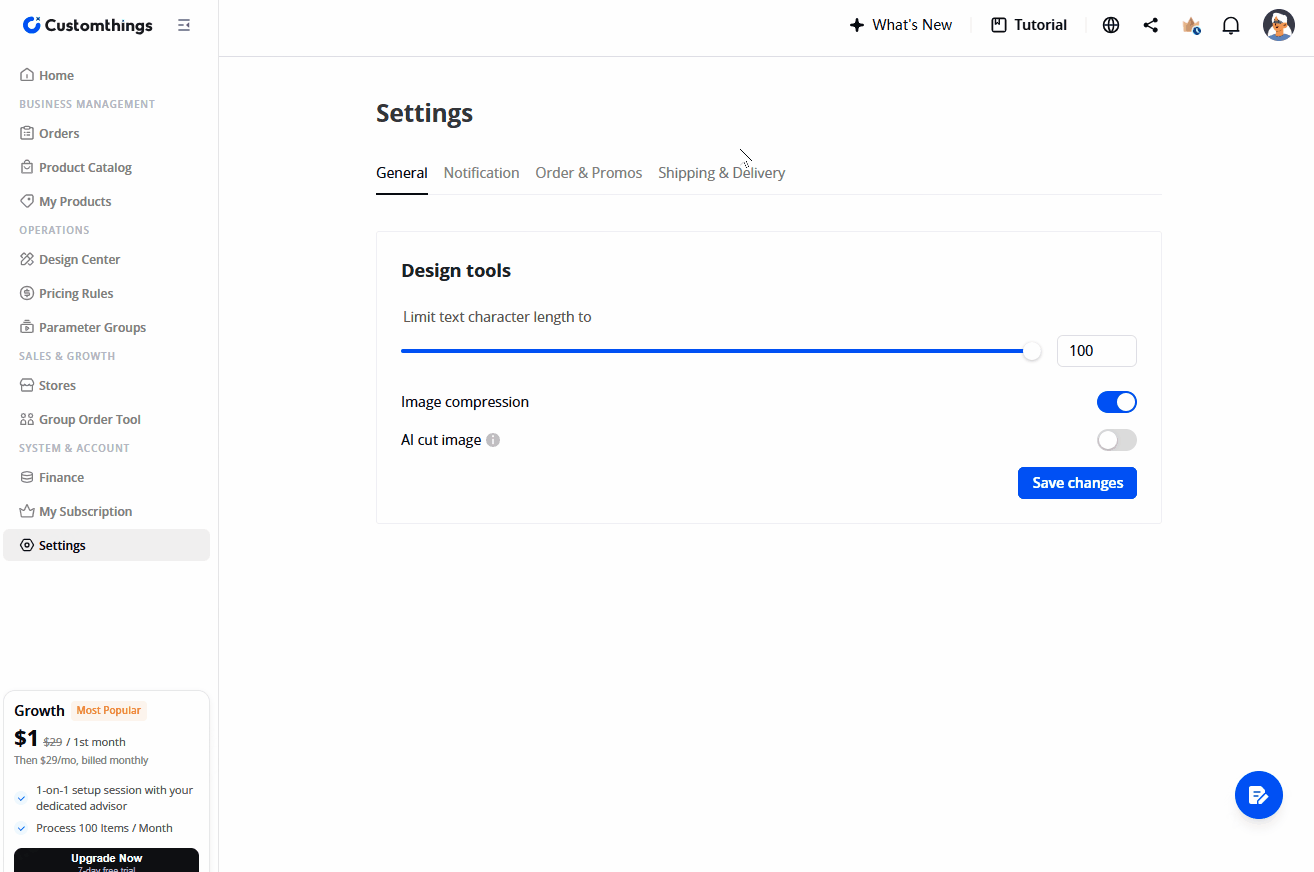Viewport: 1314px width, 872px height.
Task: Click the AI cut image info icon
Action: 493,440
